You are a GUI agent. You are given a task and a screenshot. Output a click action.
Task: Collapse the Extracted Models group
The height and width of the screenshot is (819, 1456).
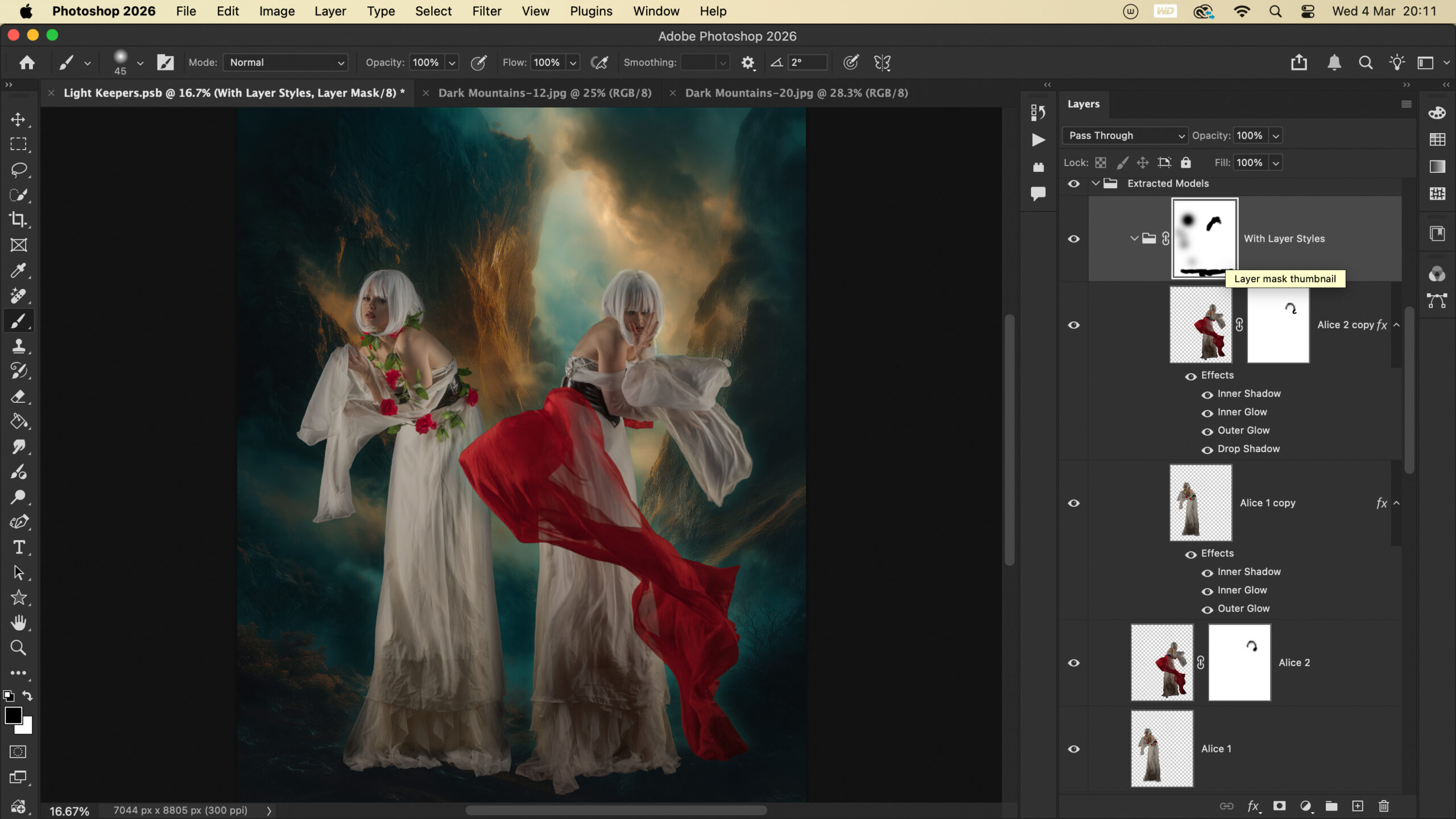coord(1095,183)
